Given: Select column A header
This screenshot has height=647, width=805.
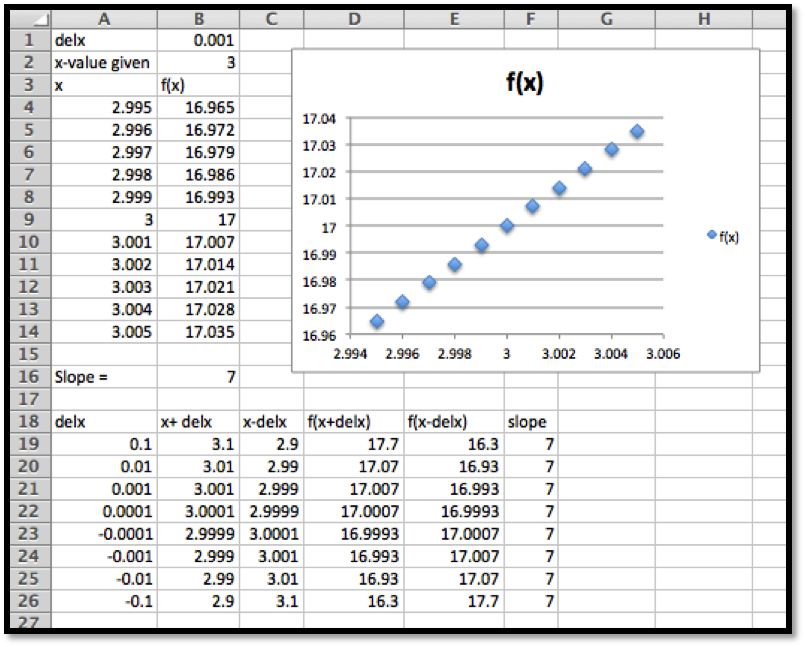Looking at the screenshot, I should click(104, 20).
